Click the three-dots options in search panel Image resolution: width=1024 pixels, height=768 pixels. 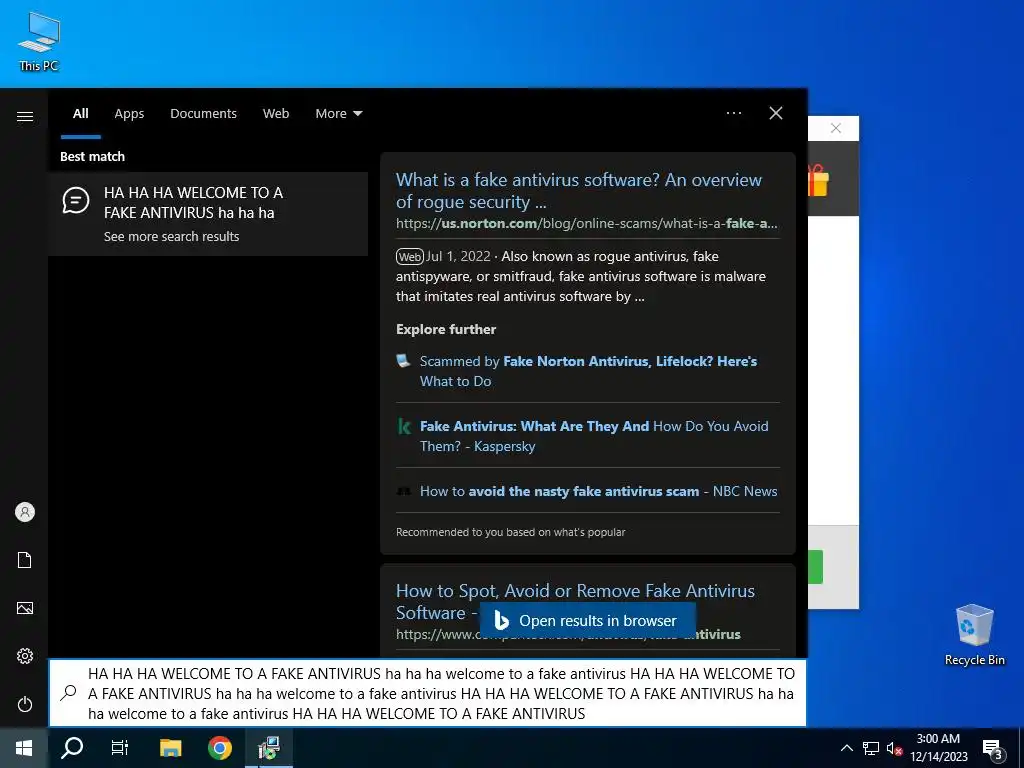tap(734, 113)
